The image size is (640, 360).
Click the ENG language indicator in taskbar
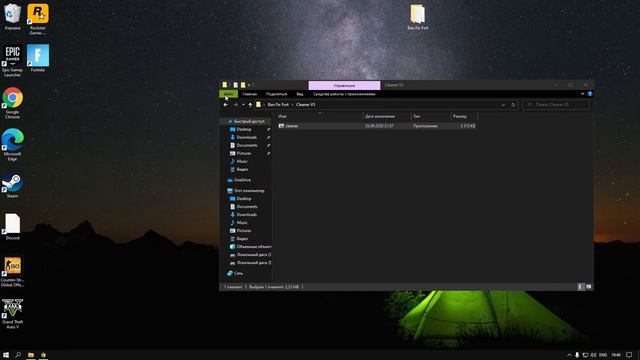603,355
